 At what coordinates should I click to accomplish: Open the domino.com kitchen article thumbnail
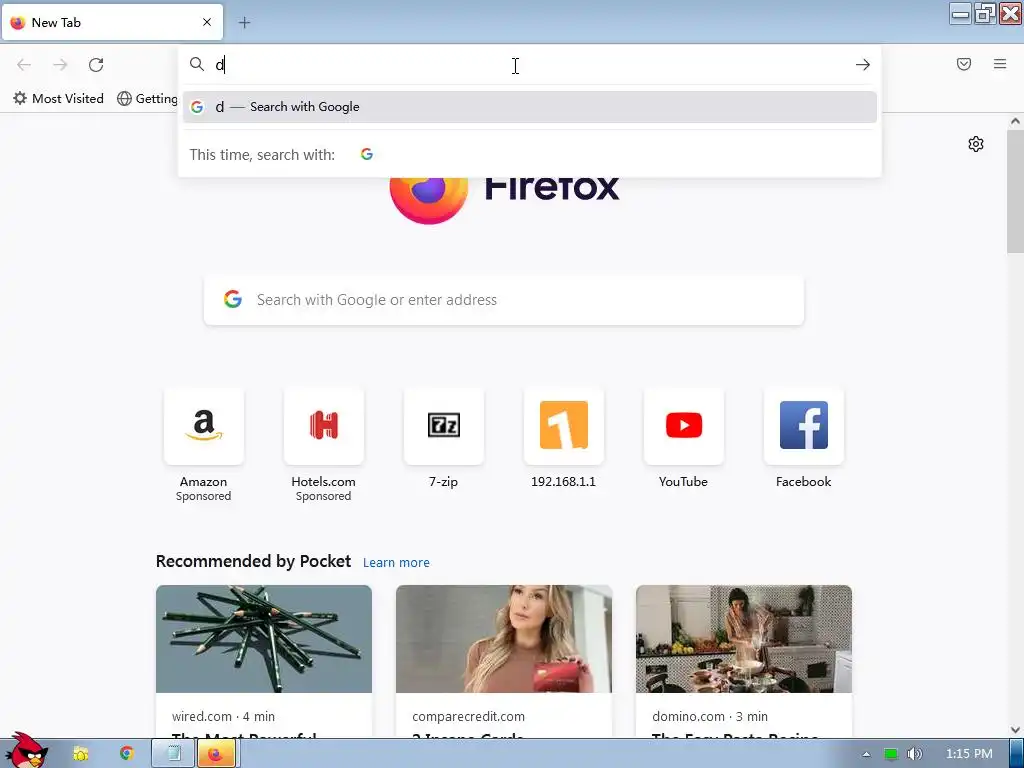tap(744, 639)
